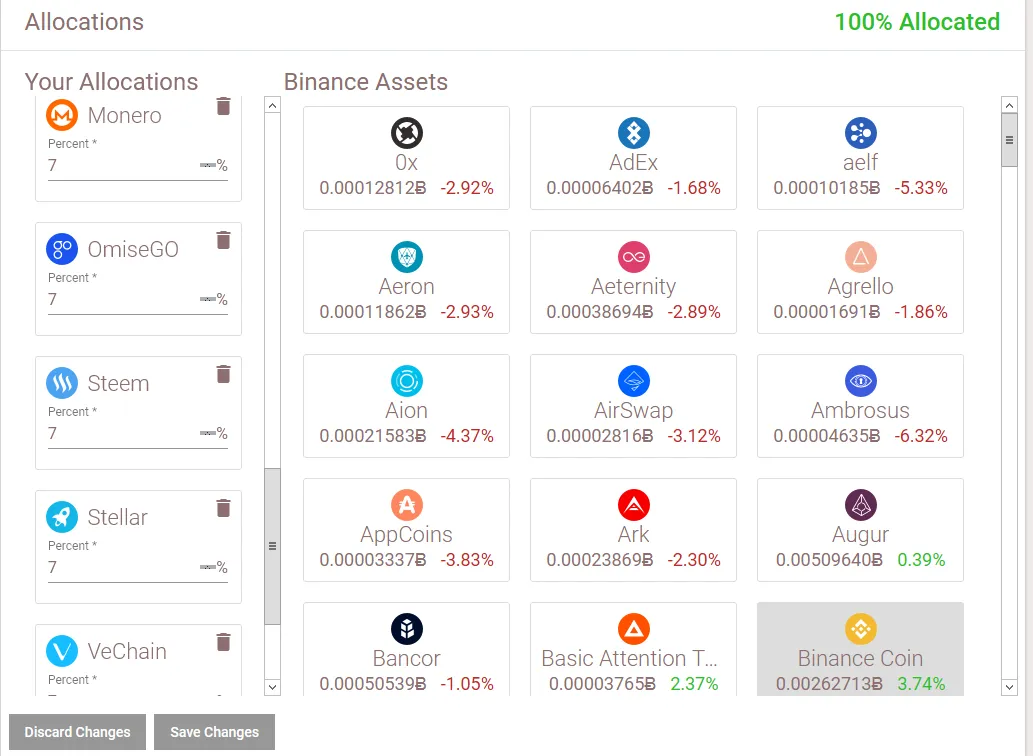Select the Basic Attention Token icon
Screen dimensions: 1033x756
pos(634,629)
